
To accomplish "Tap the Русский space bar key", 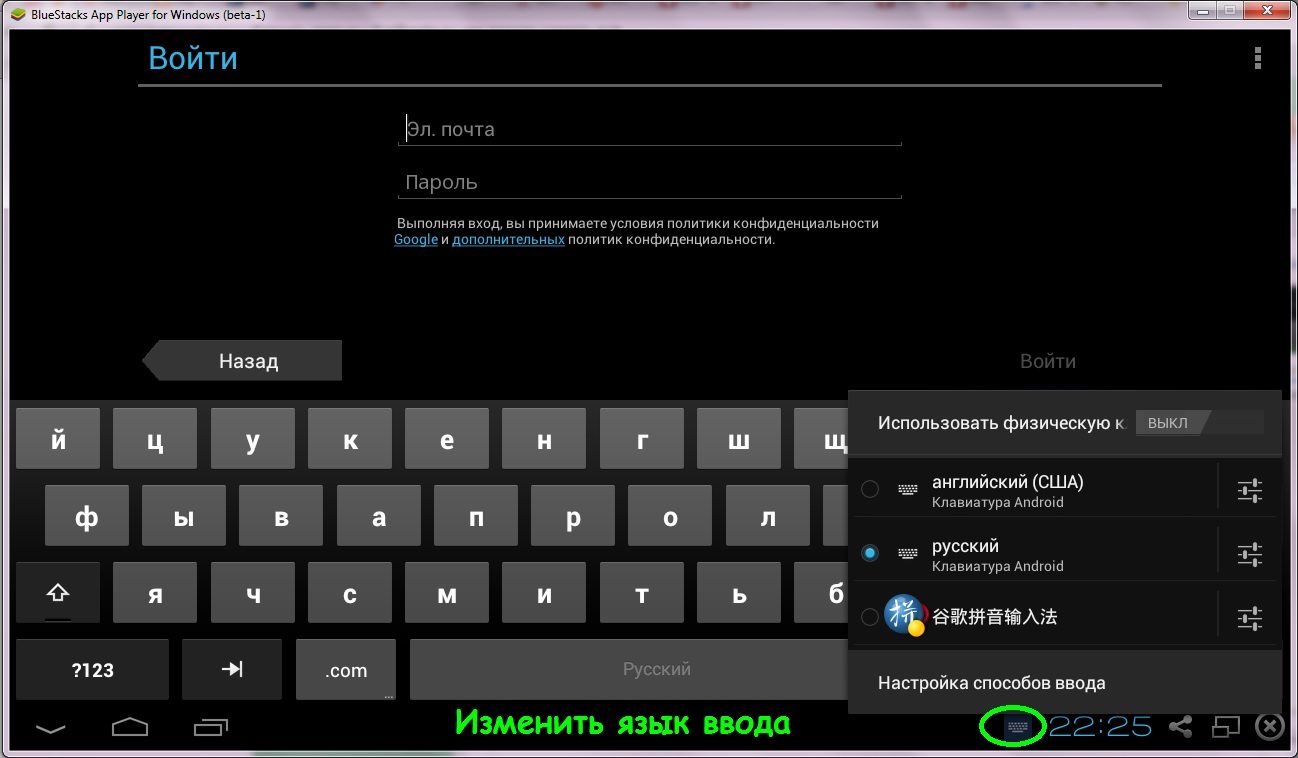I will (629, 669).
